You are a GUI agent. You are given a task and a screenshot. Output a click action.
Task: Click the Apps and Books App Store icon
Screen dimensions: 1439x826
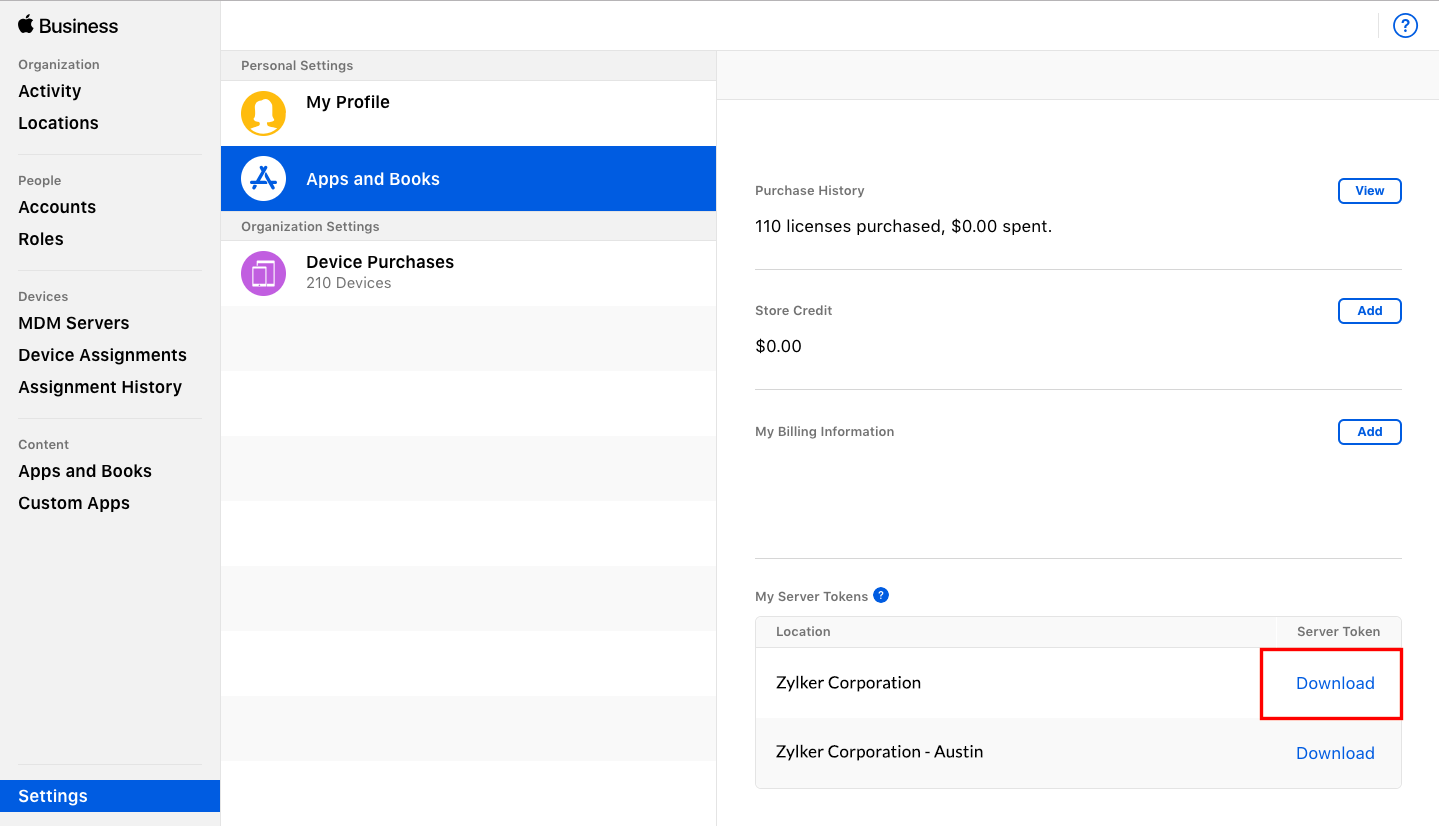(x=263, y=179)
